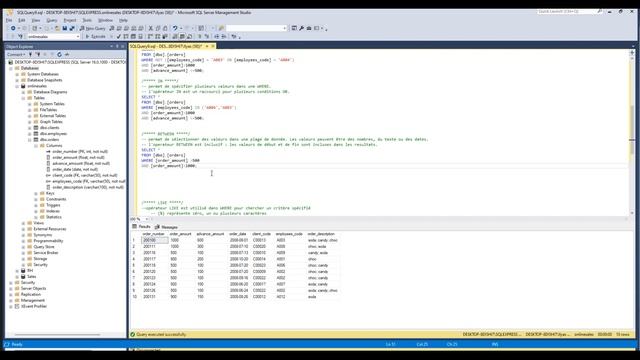The image size is (640, 360).
Task: Open the File menu
Action: (x=9, y=20)
